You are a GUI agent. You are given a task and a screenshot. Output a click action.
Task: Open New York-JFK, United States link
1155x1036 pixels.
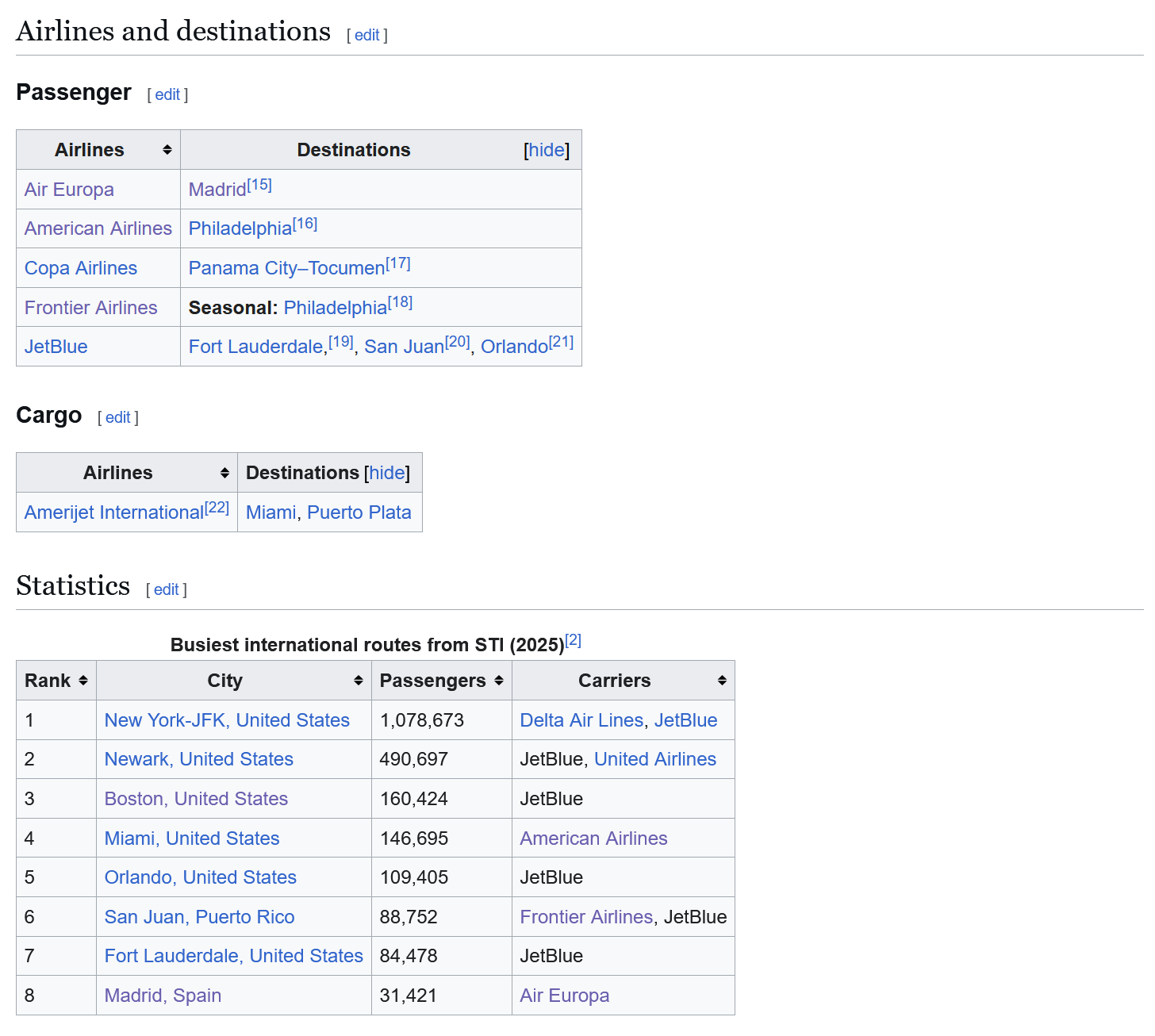[x=227, y=720]
